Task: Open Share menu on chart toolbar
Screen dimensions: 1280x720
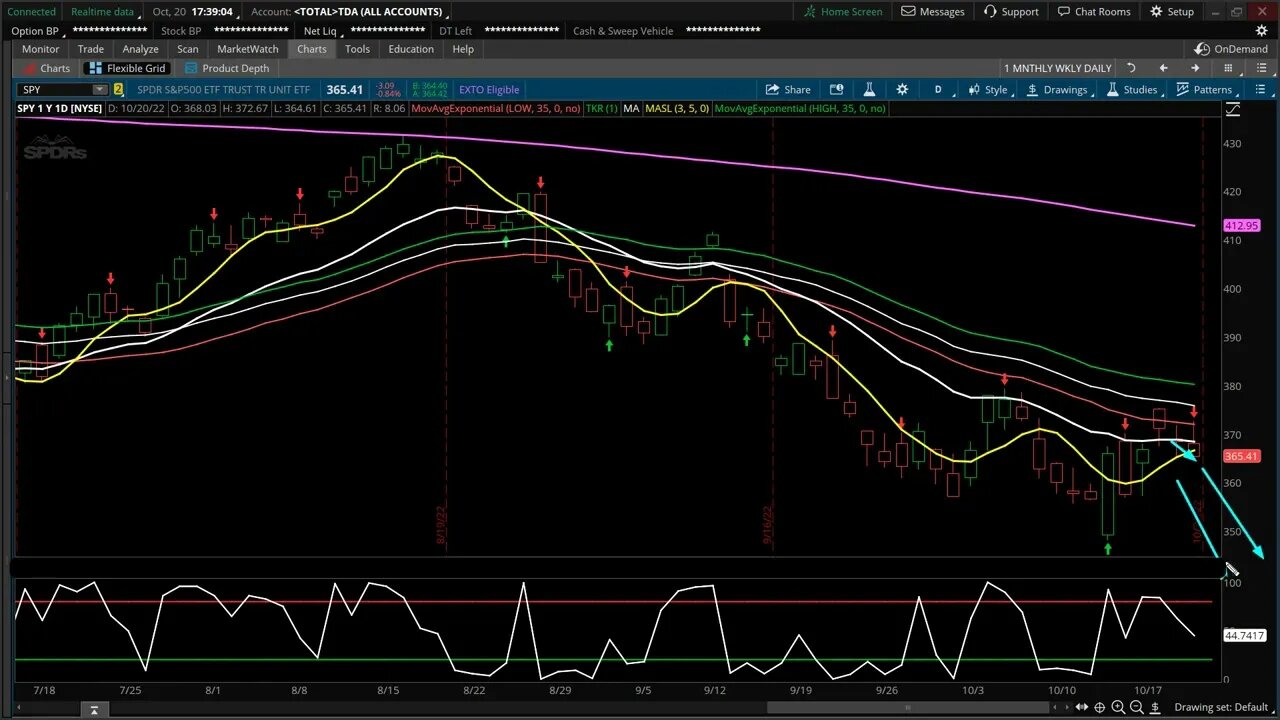Action: click(x=788, y=89)
